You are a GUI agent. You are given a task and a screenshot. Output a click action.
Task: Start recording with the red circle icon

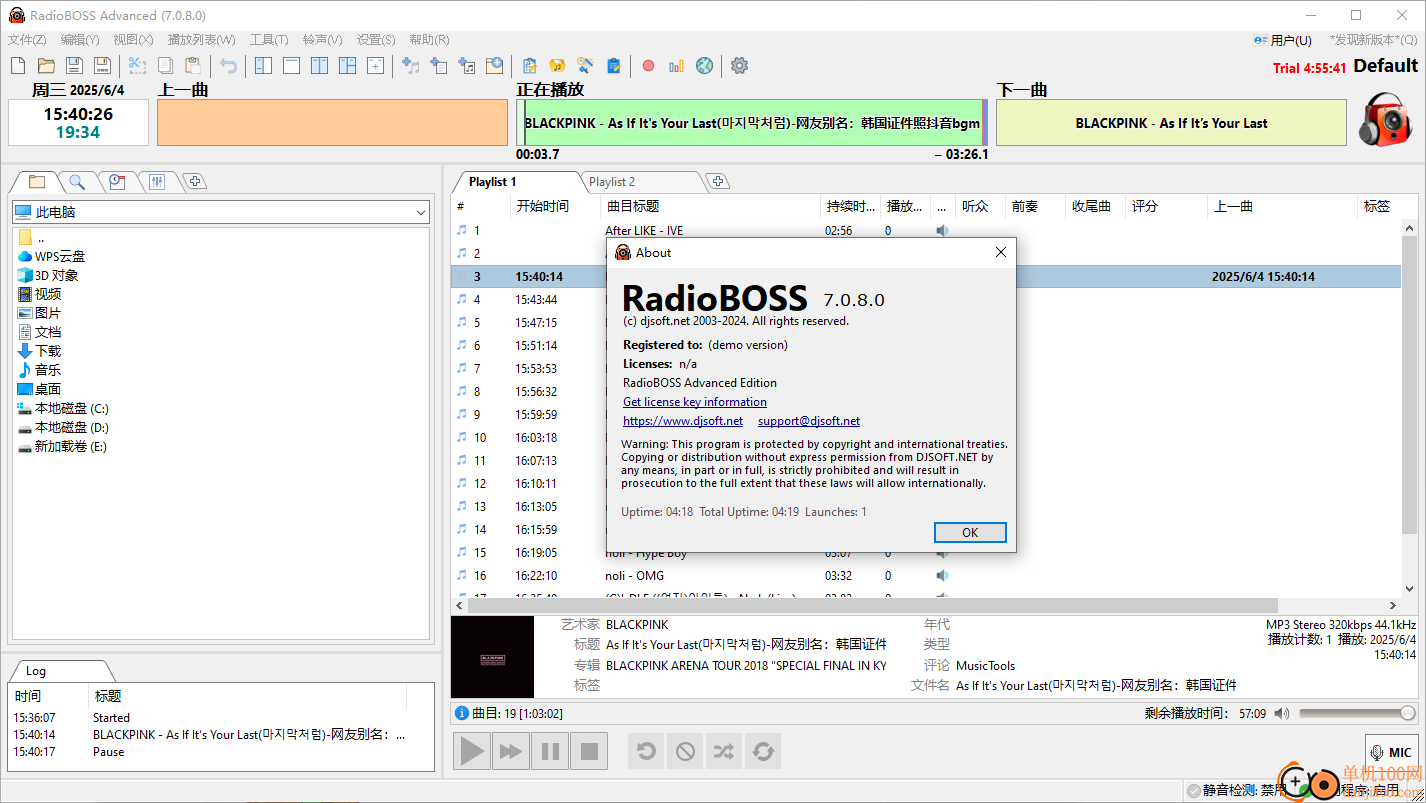[648, 66]
